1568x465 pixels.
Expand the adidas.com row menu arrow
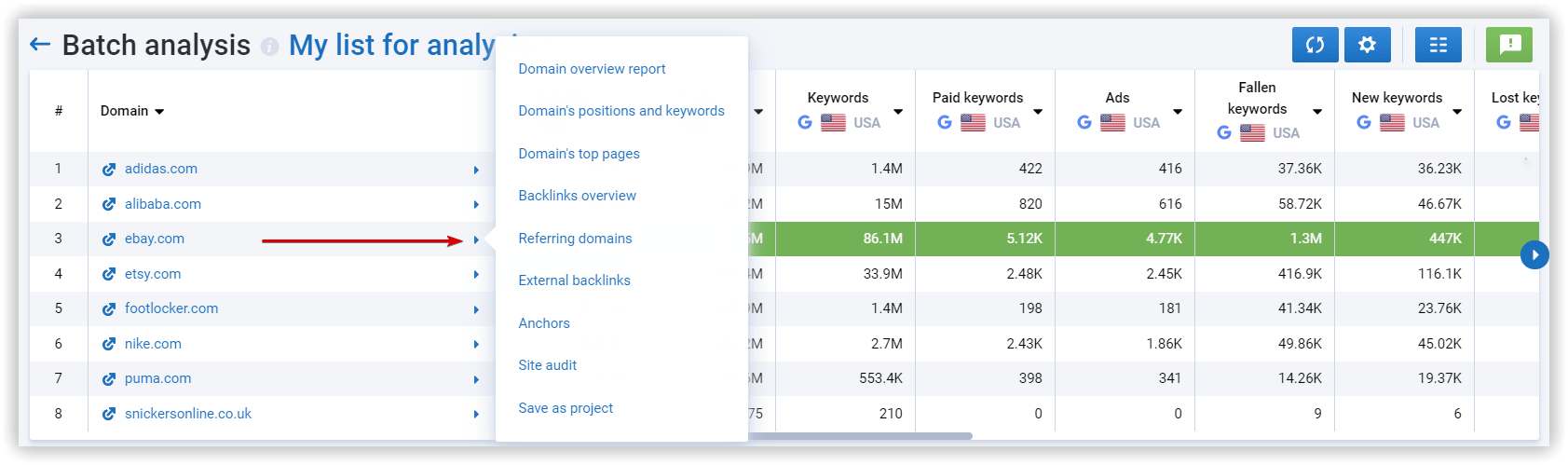(x=476, y=170)
